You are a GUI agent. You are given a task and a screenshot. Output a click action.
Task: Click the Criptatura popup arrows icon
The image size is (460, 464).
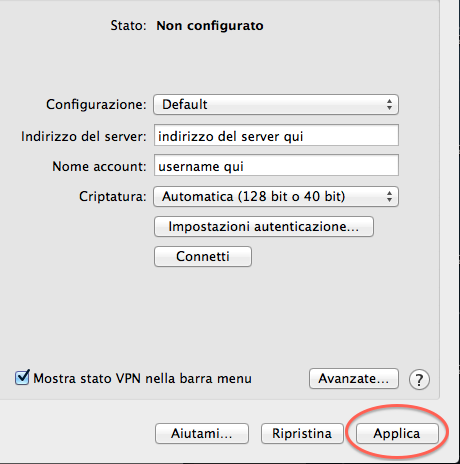(389, 196)
